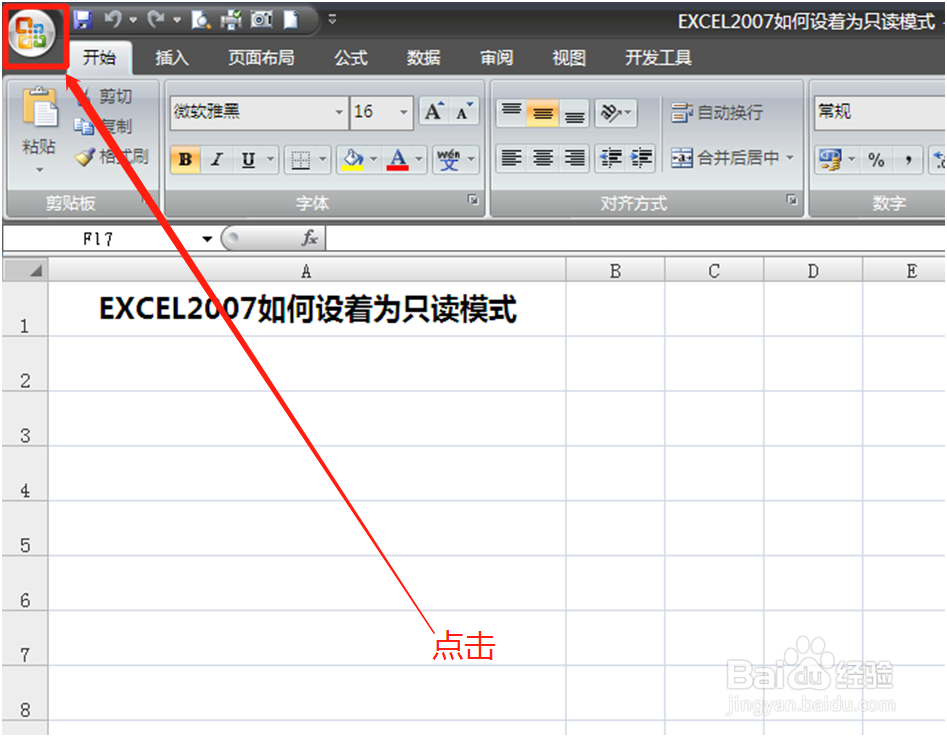This screenshot has width=947, height=737.
Task: Create a new blank workbook icon
Action: pos(292,20)
